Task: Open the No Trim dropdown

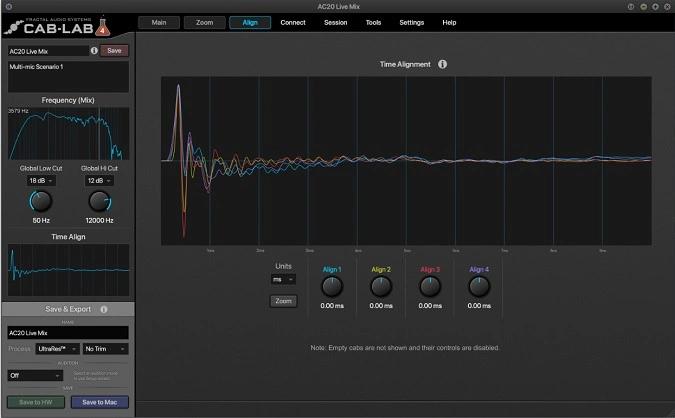Action: pyautogui.click(x=105, y=349)
